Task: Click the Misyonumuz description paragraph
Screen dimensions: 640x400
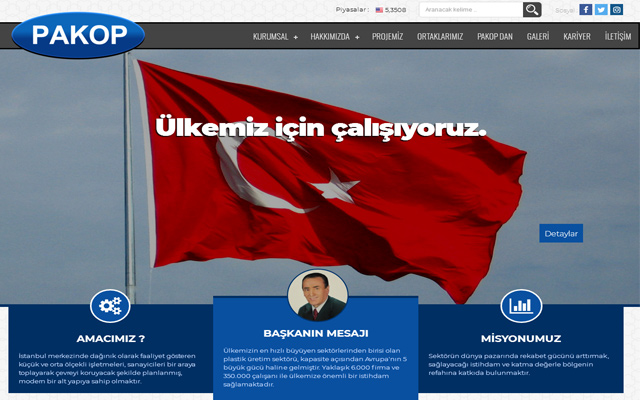Action: (x=518, y=364)
